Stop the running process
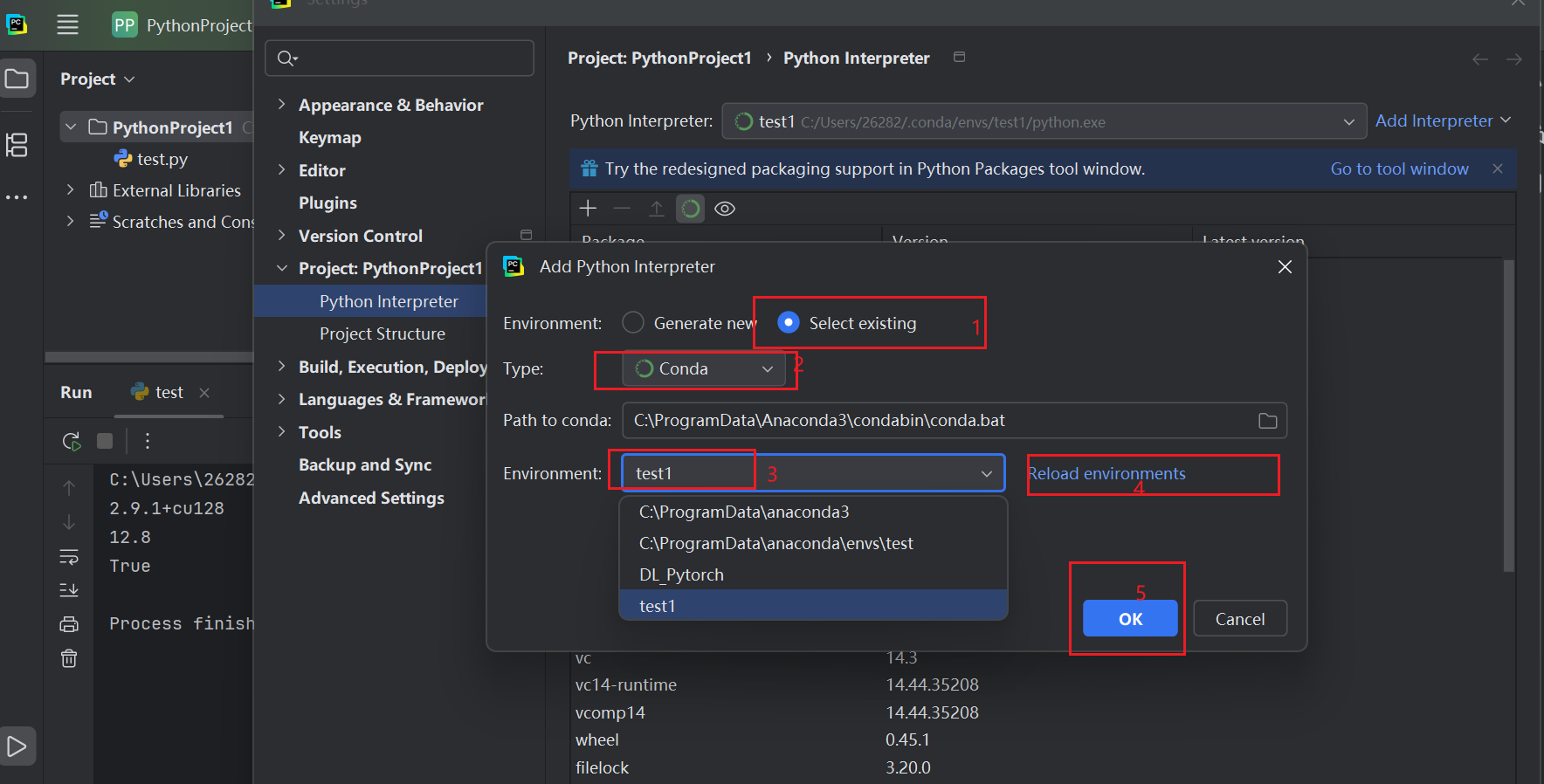The width and height of the screenshot is (1544, 784). (x=105, y=441)
